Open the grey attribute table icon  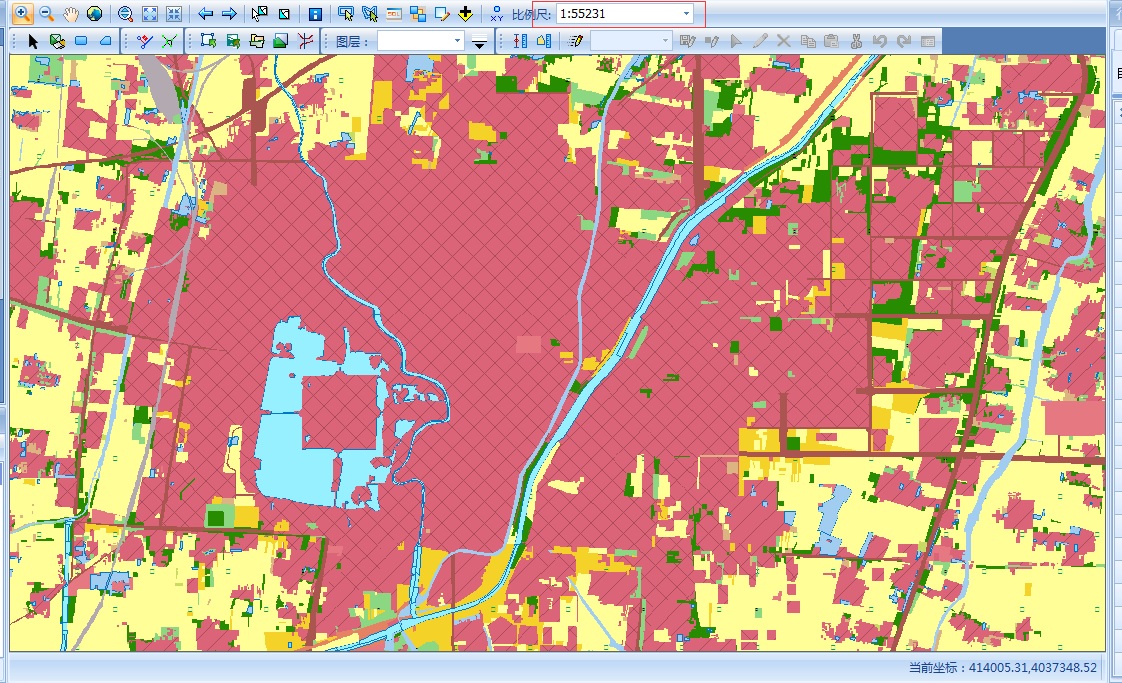[x=928, y=41]
